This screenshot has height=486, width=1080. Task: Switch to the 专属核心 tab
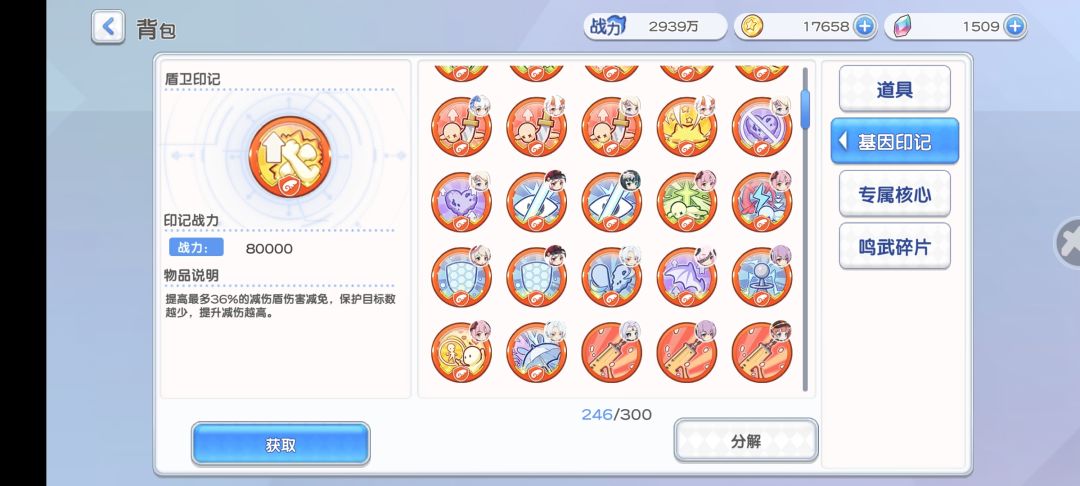tap(895, 194)
